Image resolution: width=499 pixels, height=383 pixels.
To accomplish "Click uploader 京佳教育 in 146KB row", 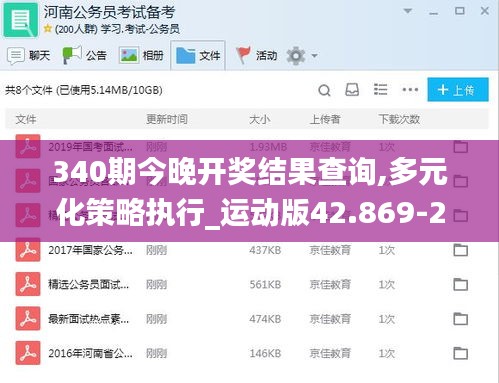I will point(330,353).
